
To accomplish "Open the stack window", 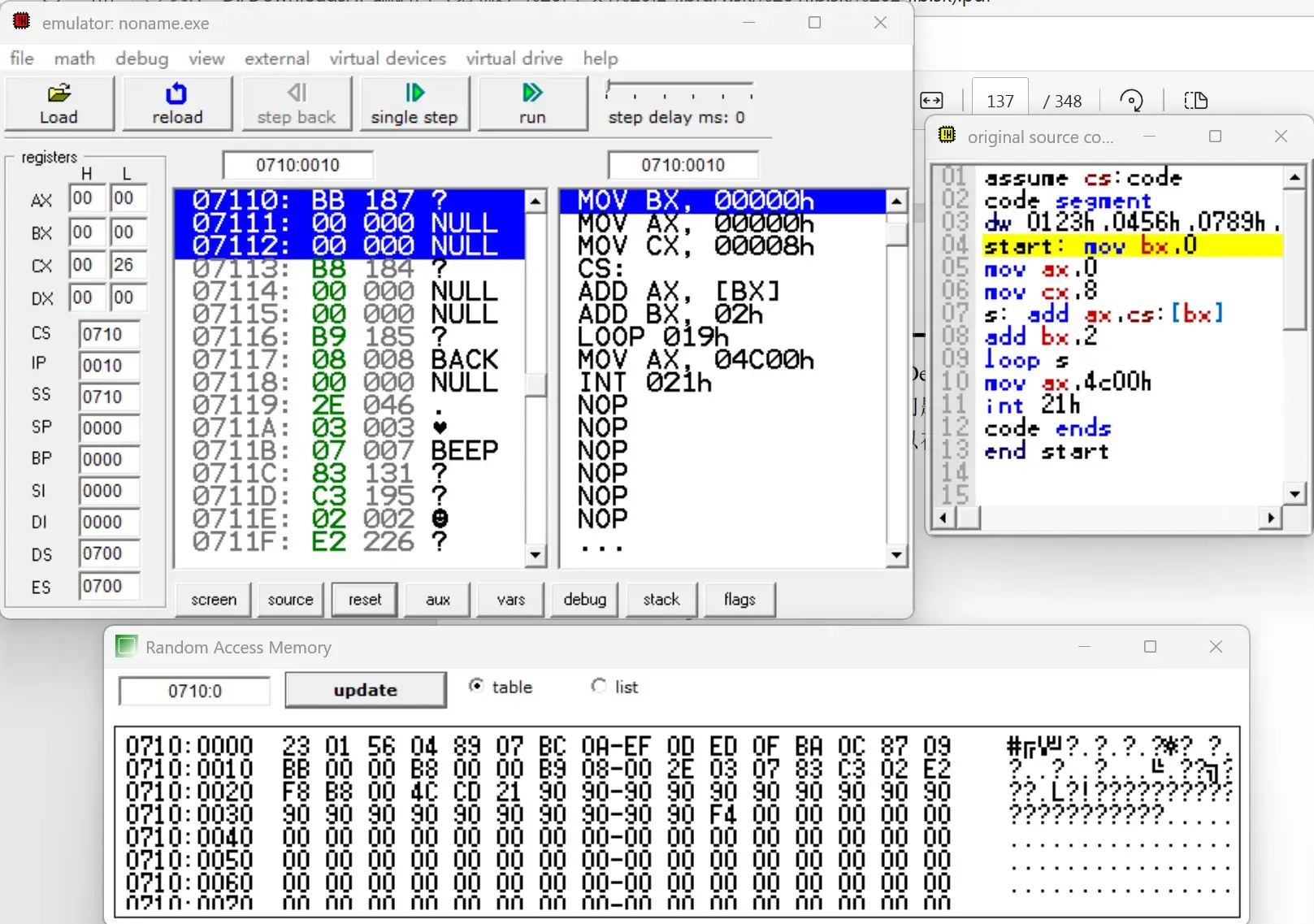I will coord(661,600).
